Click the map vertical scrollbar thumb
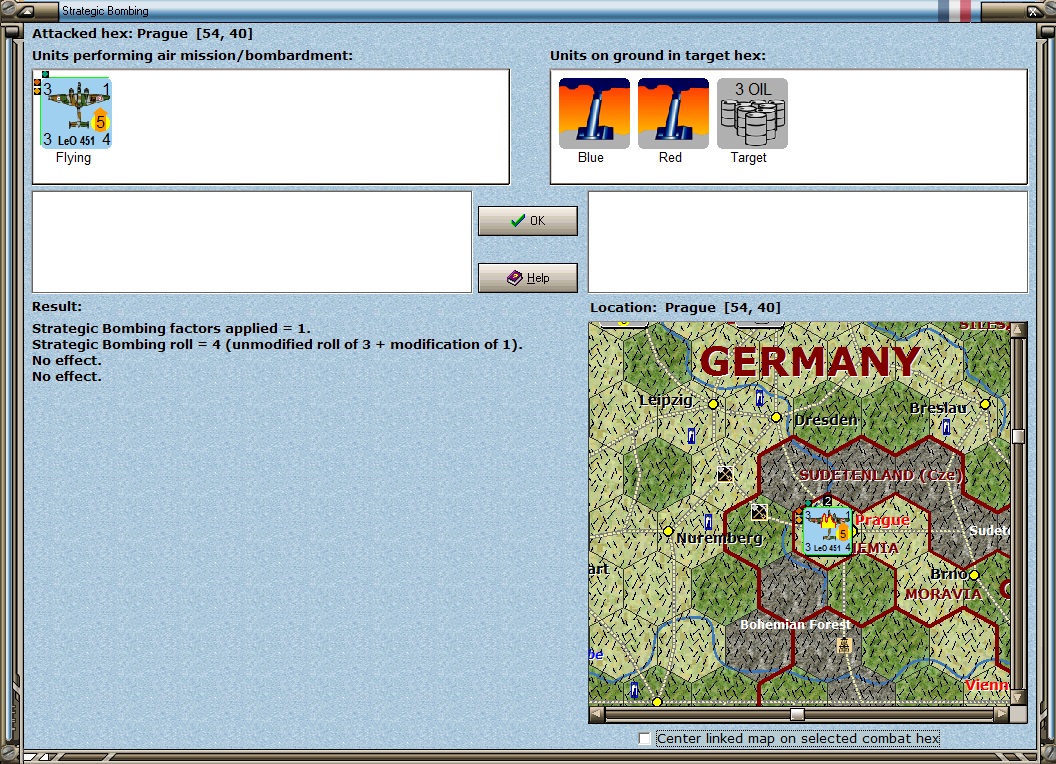The image size is (1056, 764). tap(1018, 436)
